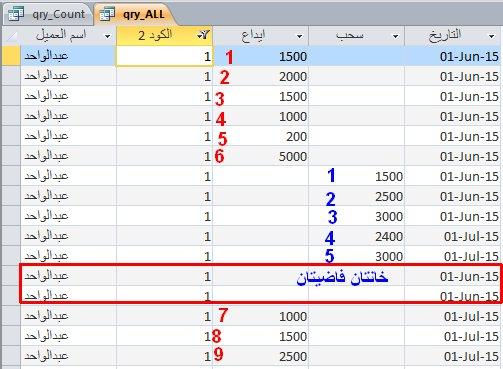This screenshot has height=369, width=503.
Task: Click the select-all corner triangle of the datasheet
Action: (x=11, y=35)
